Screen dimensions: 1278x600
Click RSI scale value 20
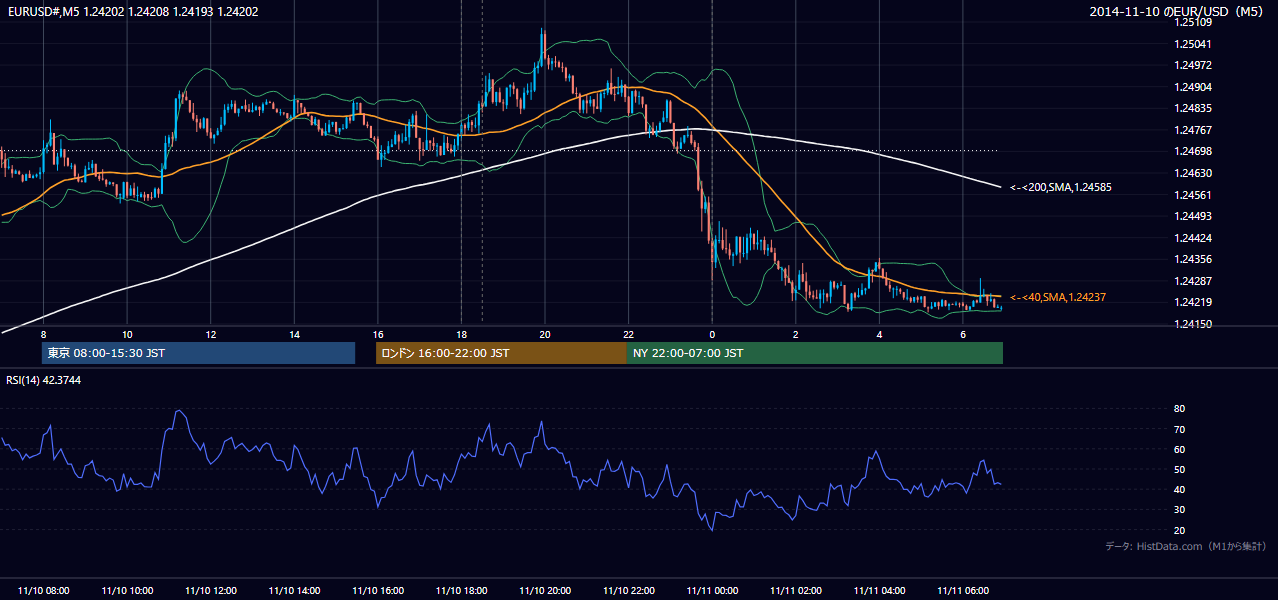point(1179,530)
